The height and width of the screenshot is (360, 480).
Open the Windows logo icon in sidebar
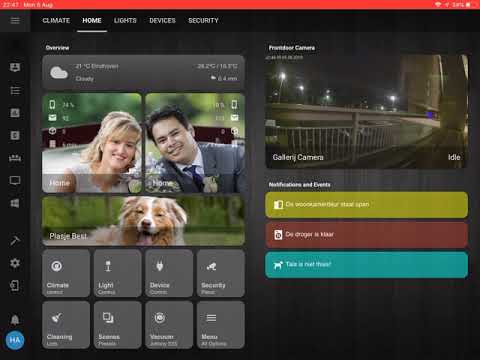(x=15, y=203)
